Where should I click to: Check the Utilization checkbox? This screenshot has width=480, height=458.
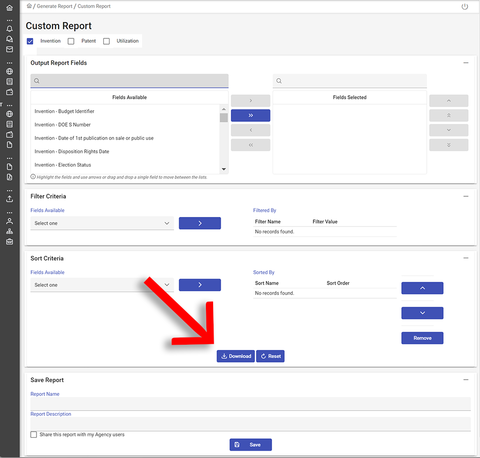click(x=106, y=41)
